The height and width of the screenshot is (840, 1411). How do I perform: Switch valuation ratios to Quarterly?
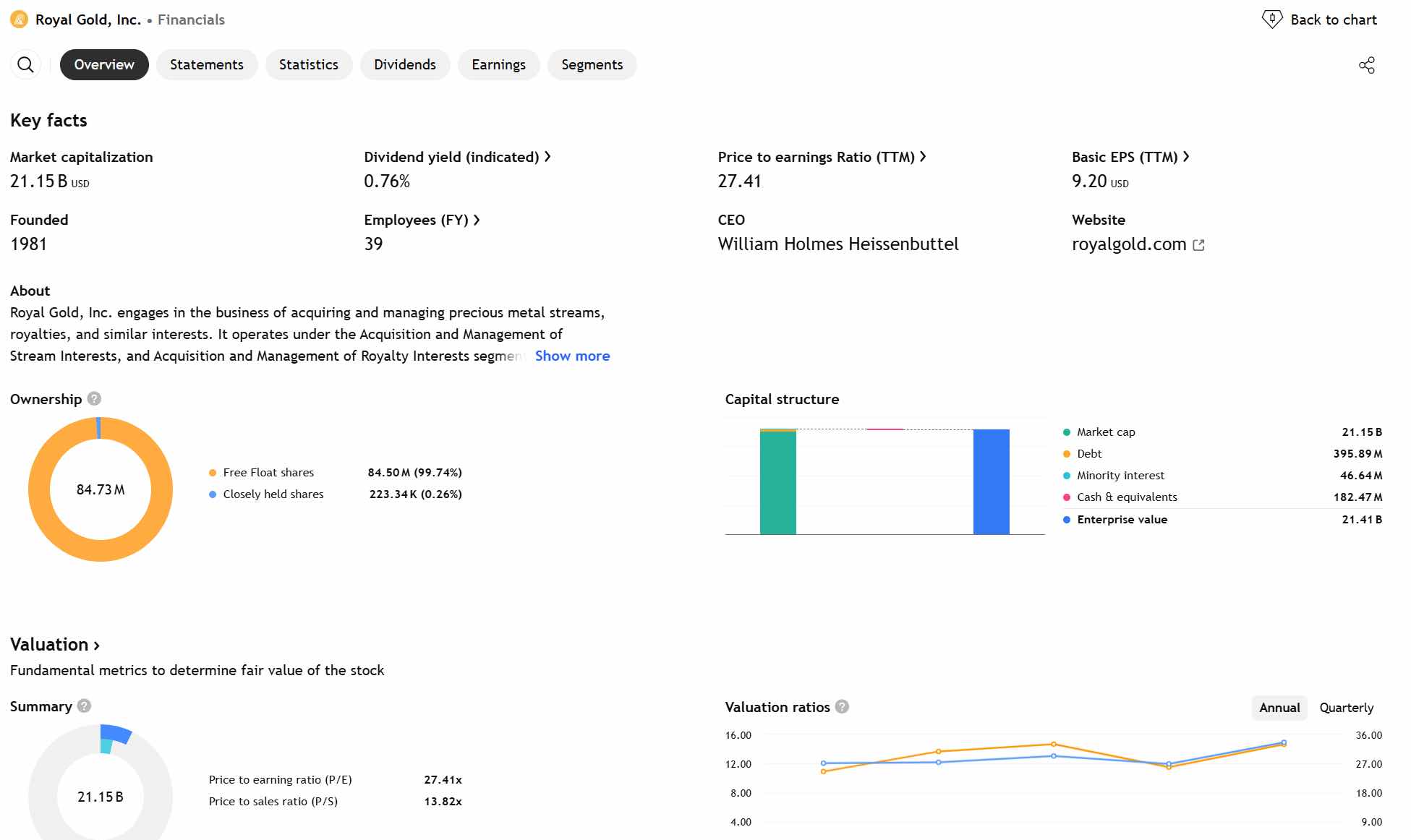pos(1346,708)
